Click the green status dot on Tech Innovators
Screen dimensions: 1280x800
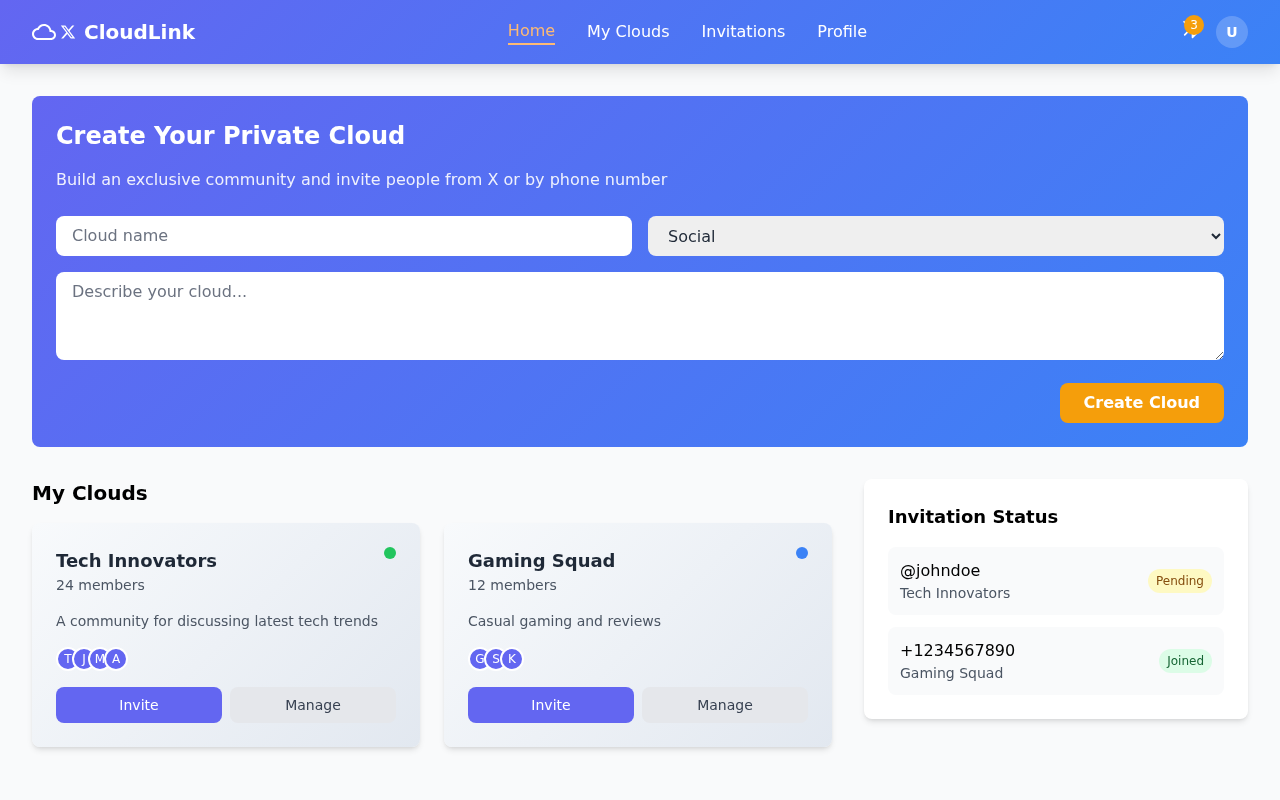click(391, 552)
